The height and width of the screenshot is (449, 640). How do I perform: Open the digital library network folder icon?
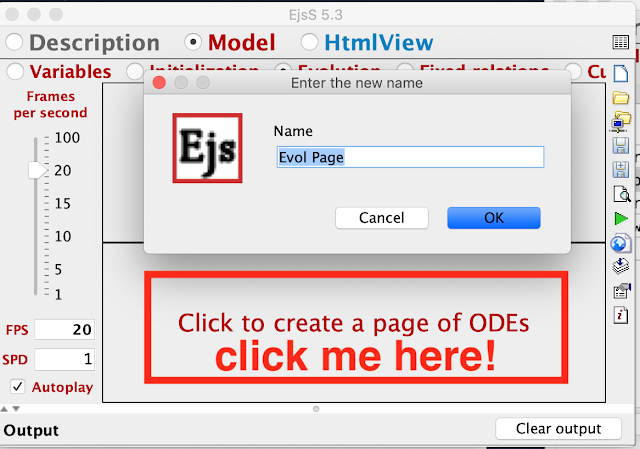[620, 122]
